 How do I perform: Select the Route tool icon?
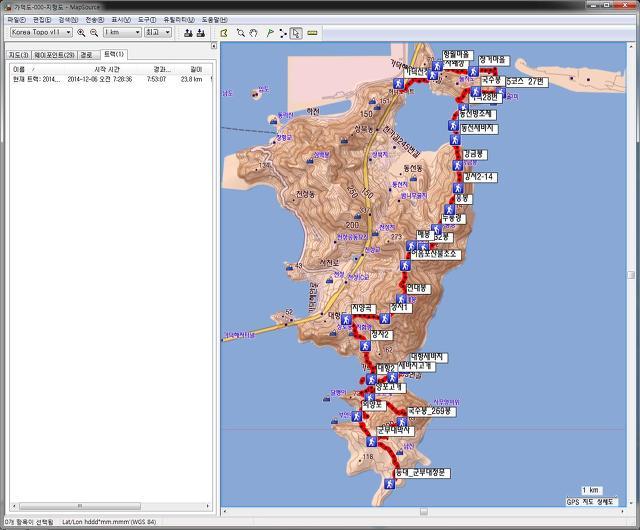pyautogui.click(x=283, y=33)
